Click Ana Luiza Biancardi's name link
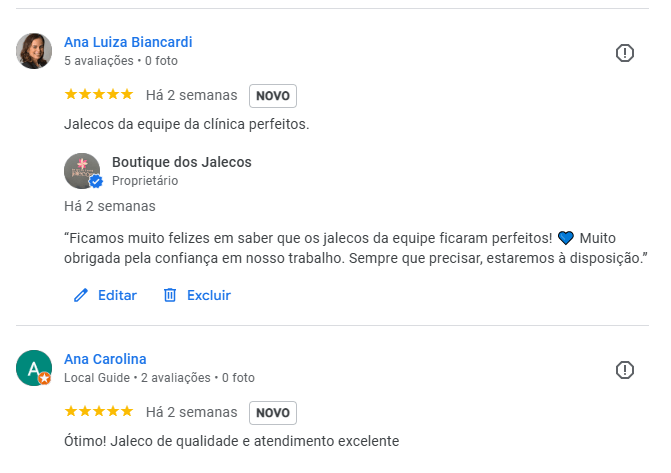The height and width of the screenshot is (473, 671). tap(128, 42)
